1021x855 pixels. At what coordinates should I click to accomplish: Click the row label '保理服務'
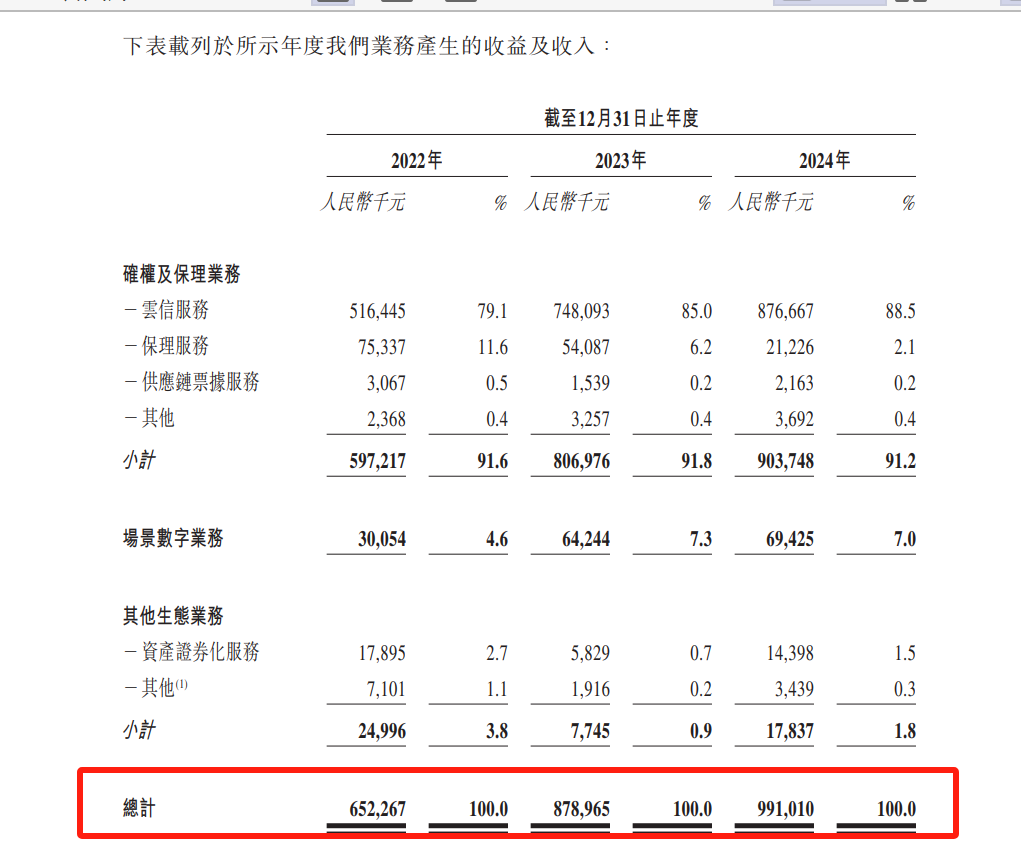(x=175, y=346)
